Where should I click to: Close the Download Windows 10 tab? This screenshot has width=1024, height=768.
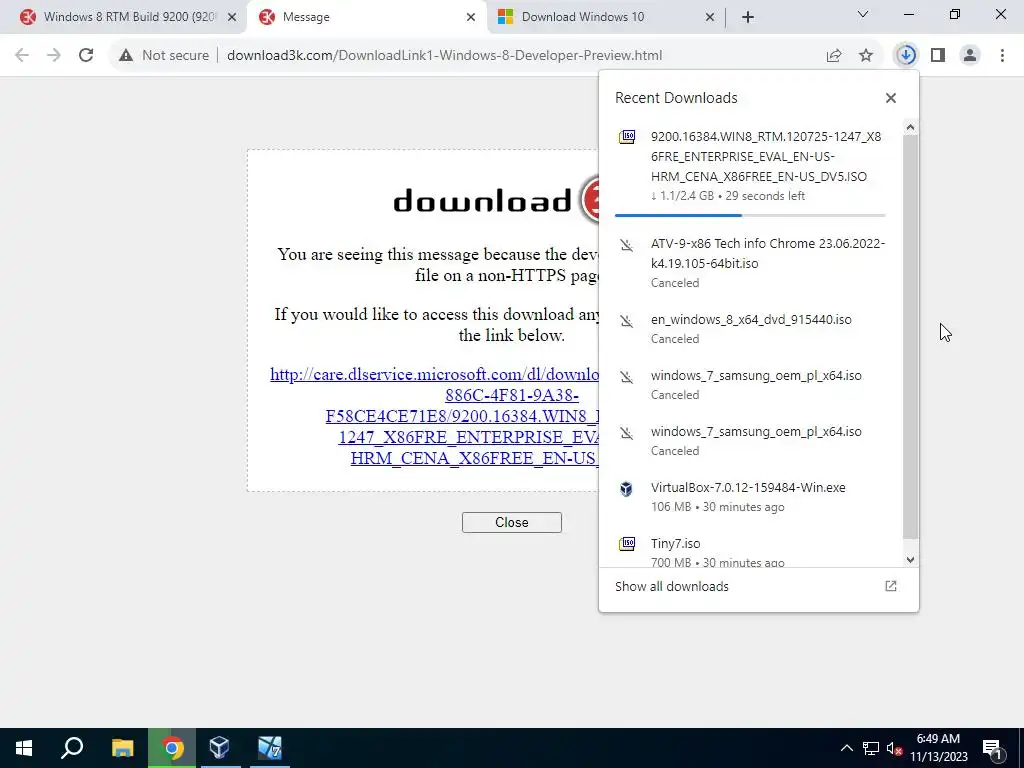pyautogui.click(x=710, y=17)
